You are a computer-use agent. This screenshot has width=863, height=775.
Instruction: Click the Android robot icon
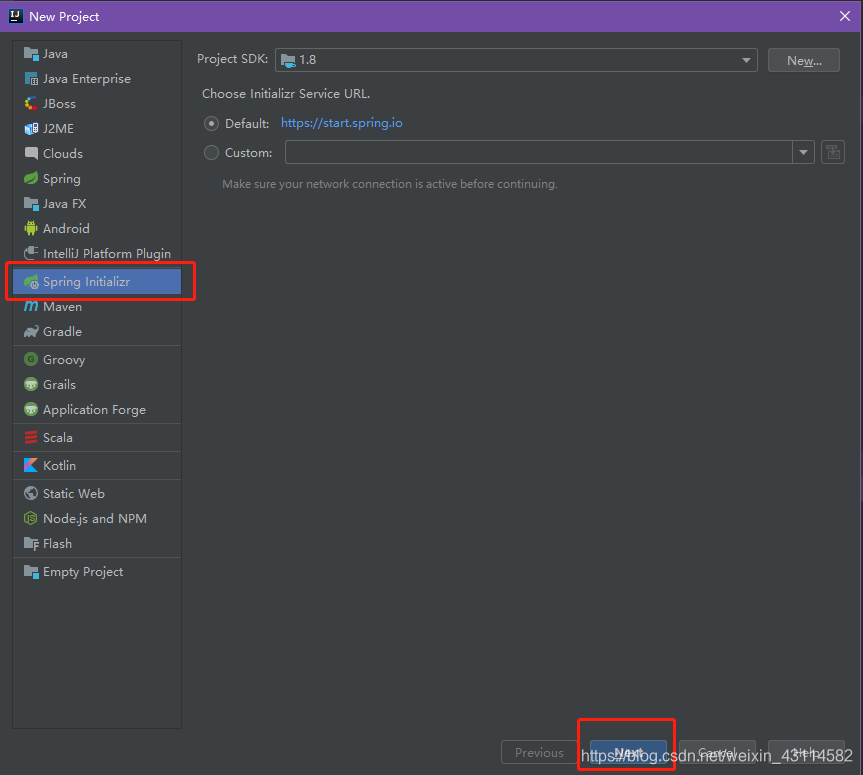31,228
